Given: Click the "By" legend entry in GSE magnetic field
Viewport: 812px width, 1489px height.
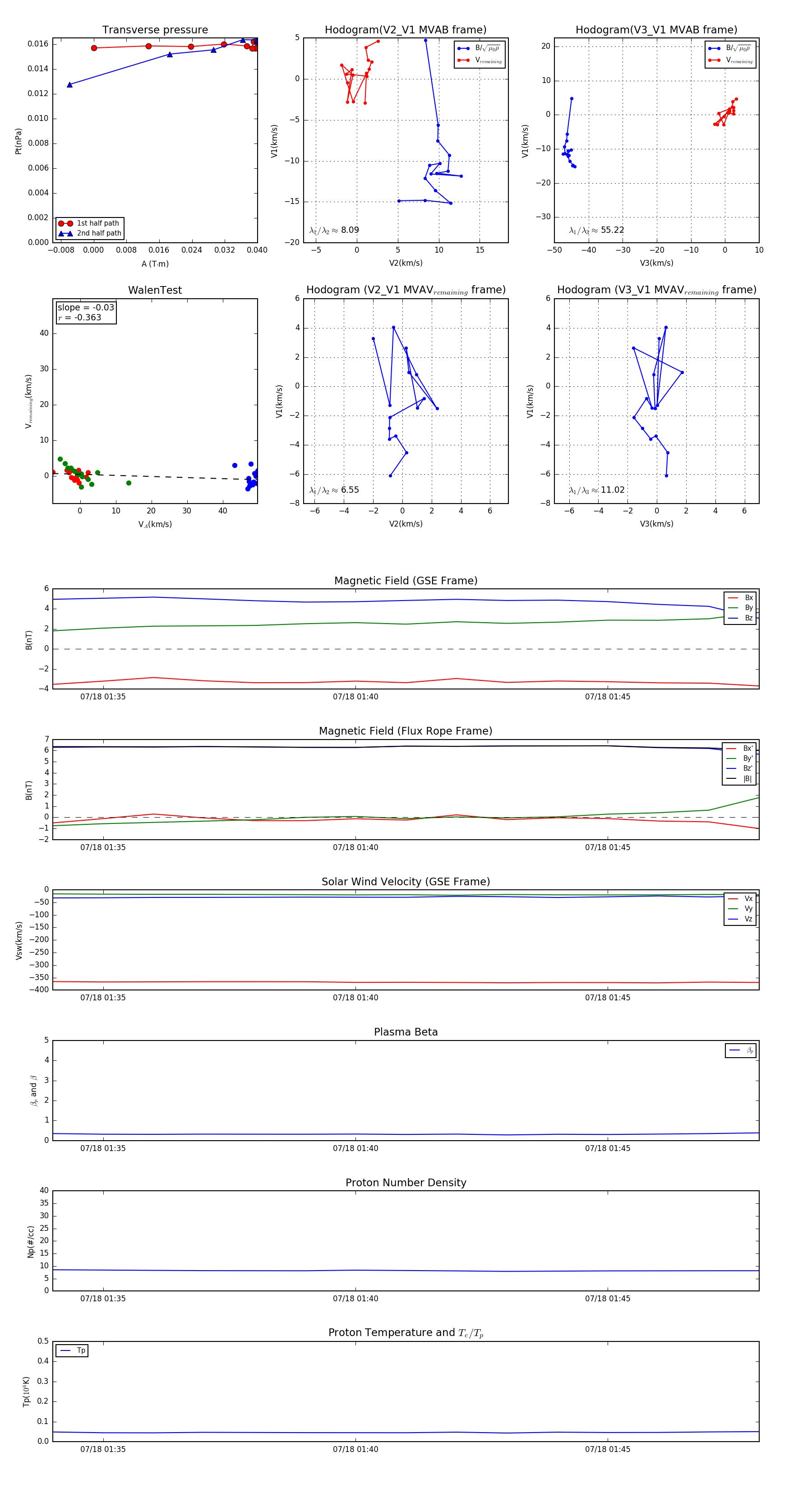Looking at the screenshot, I should click(x=740, y=608).
